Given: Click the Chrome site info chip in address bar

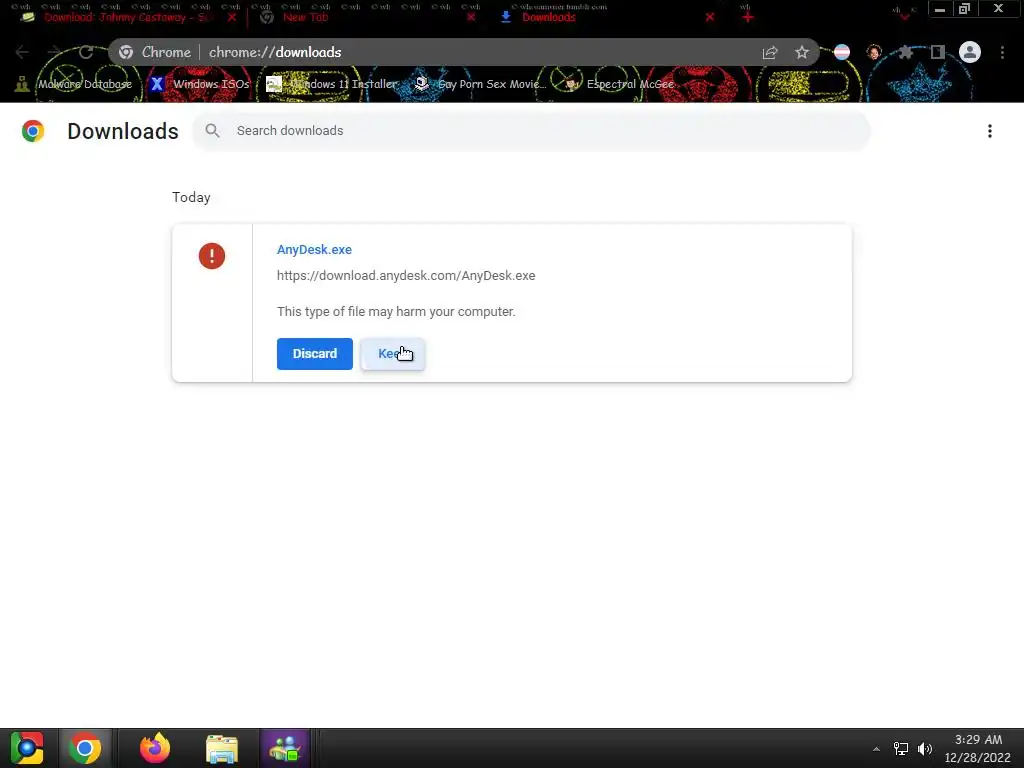Looking at the screenshot, I should click(155, 52).
